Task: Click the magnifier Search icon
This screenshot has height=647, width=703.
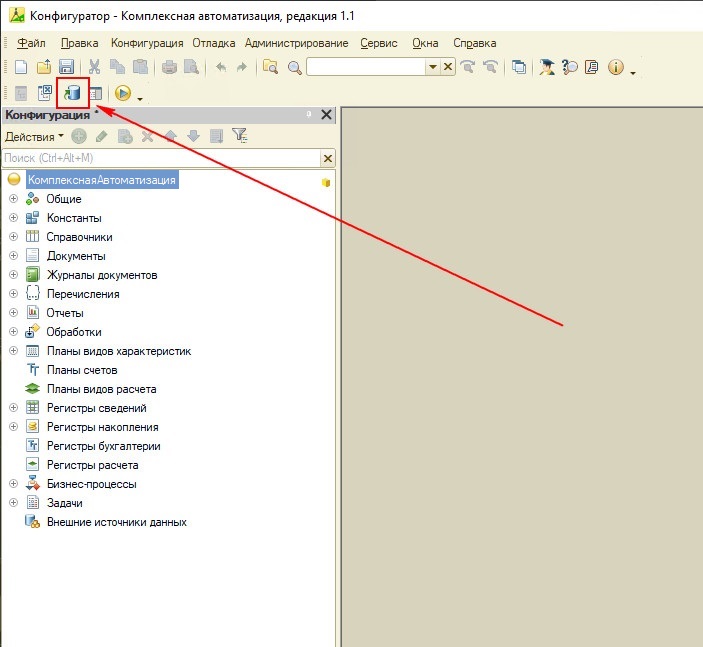Action: coord(295,68)
